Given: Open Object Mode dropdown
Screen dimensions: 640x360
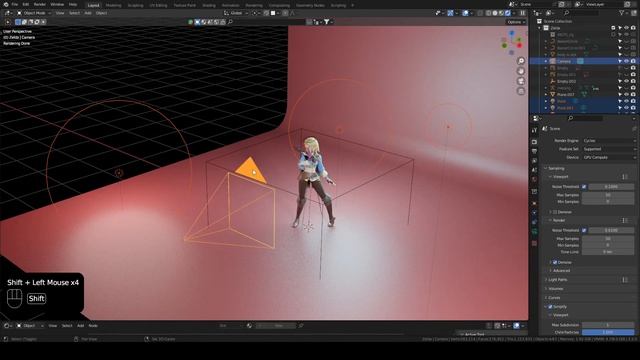Looking at the screenshot, I should [33, 13].
